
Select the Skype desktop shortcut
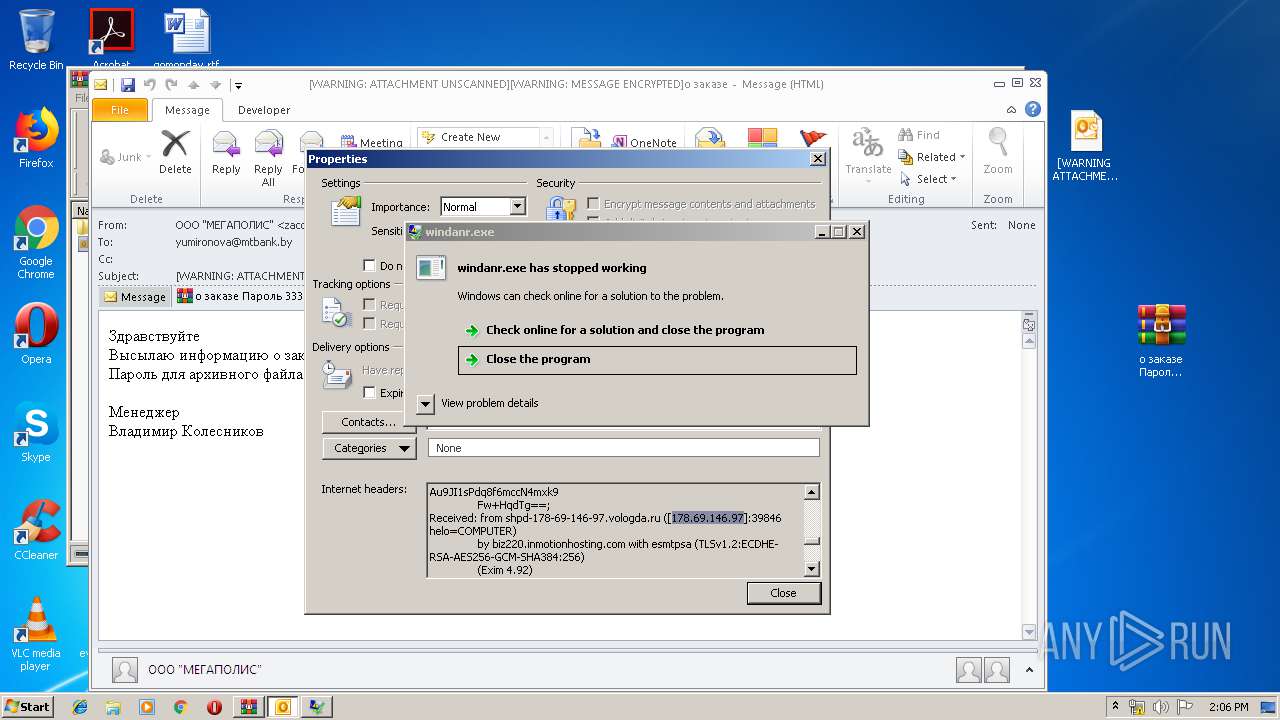36,432
